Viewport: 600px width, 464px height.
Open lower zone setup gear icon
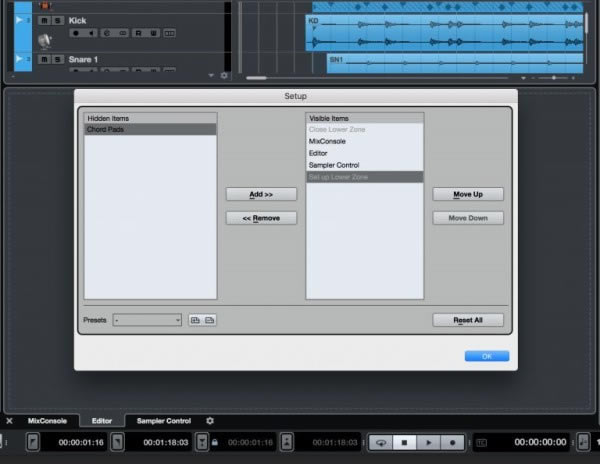tap(210, 421)
